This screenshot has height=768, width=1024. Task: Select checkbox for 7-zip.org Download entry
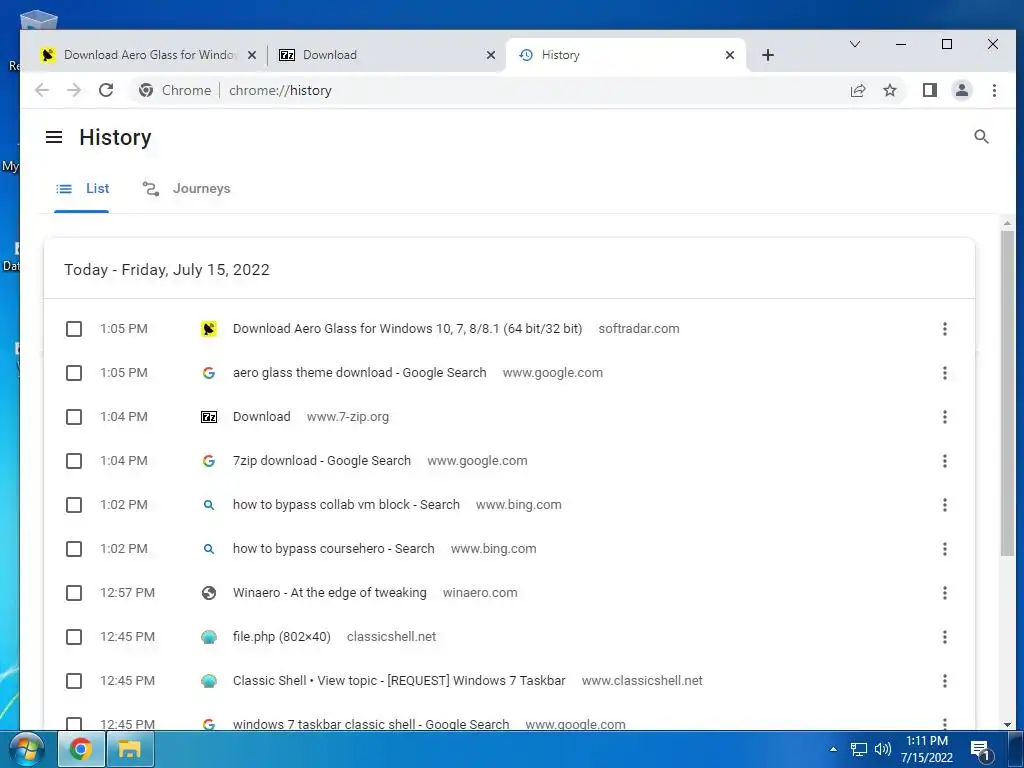pos(74,417)
